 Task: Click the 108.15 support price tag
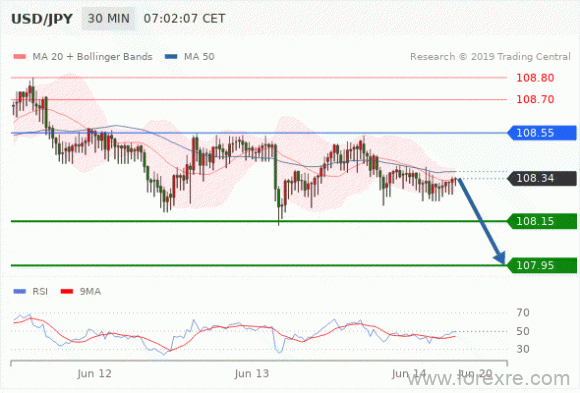542,221
